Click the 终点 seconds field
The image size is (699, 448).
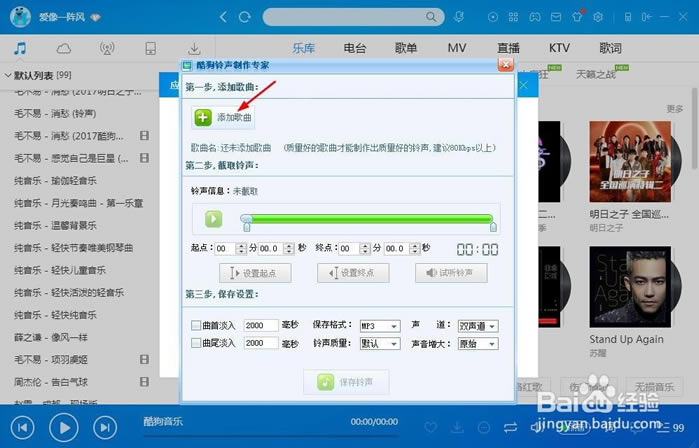tap(397, 248)
